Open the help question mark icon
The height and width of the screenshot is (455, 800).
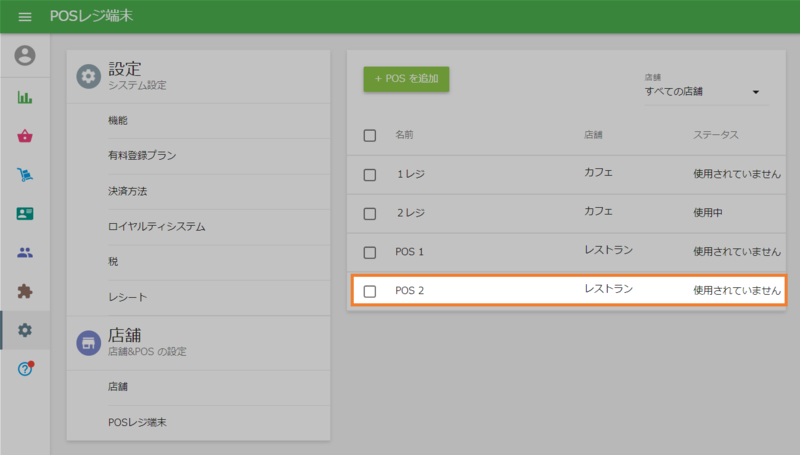pos(25,369)
